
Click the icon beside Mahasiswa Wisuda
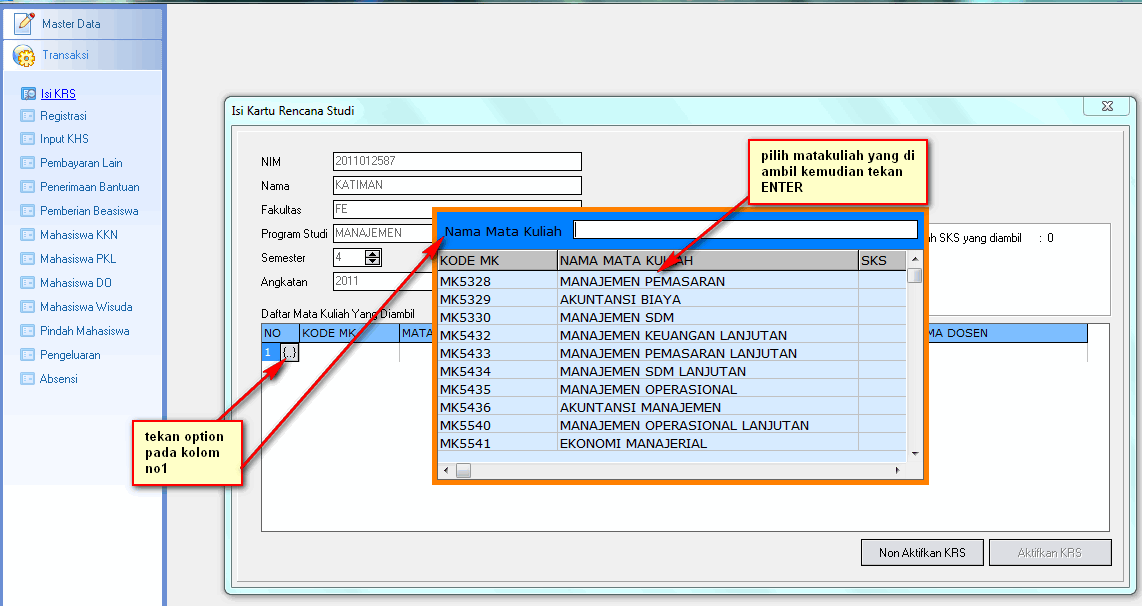tap(28, 307)
